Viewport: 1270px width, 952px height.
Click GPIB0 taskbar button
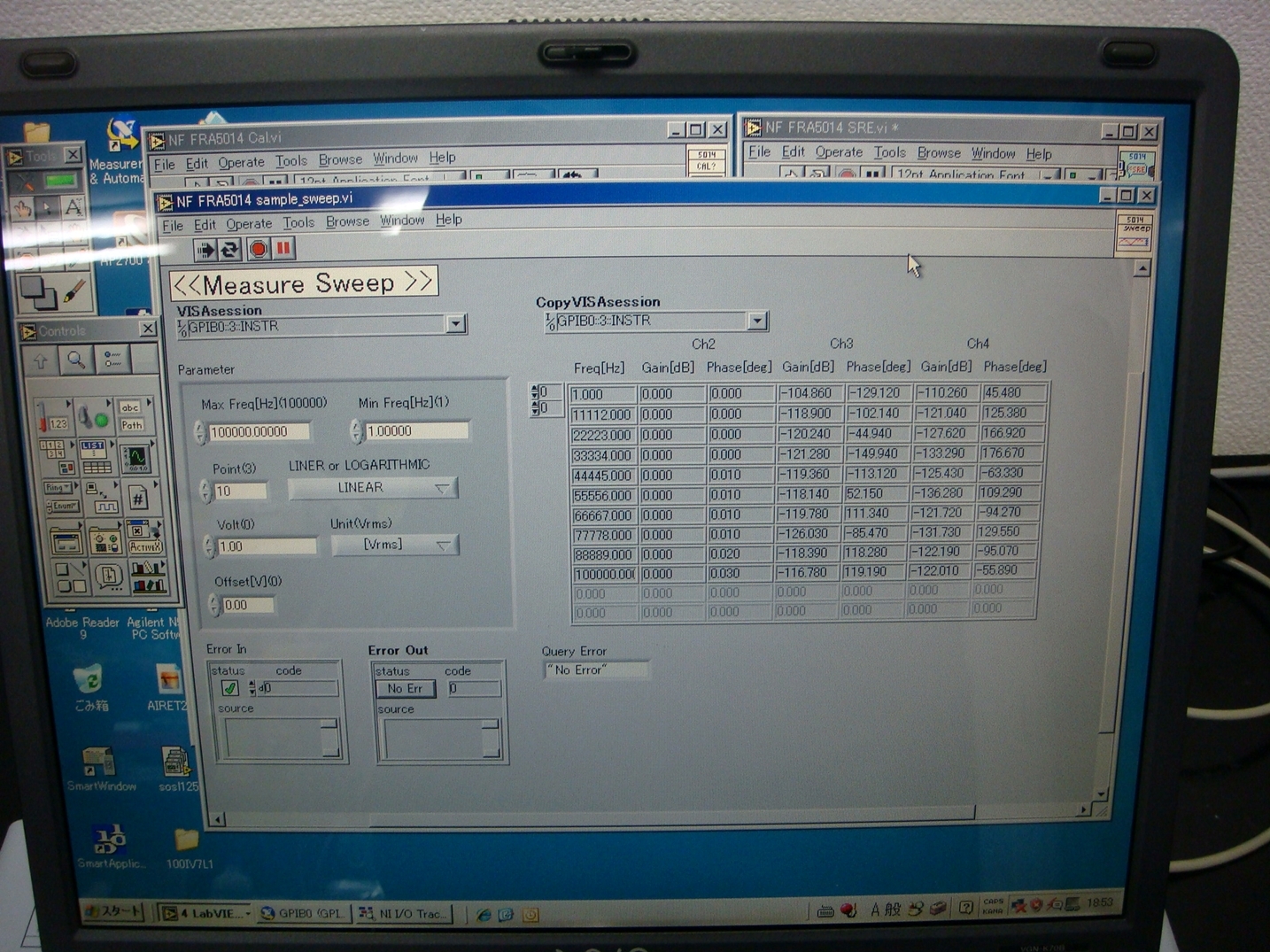point(304,914)
